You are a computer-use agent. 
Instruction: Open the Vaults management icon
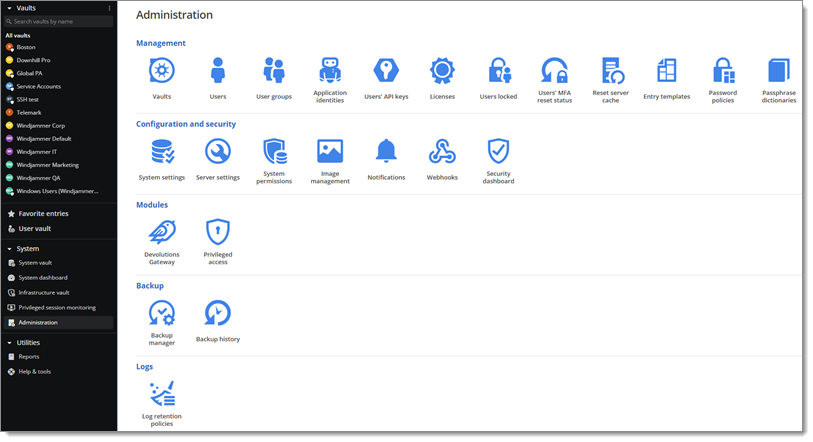pyautogui.click(x=162, y=72)
